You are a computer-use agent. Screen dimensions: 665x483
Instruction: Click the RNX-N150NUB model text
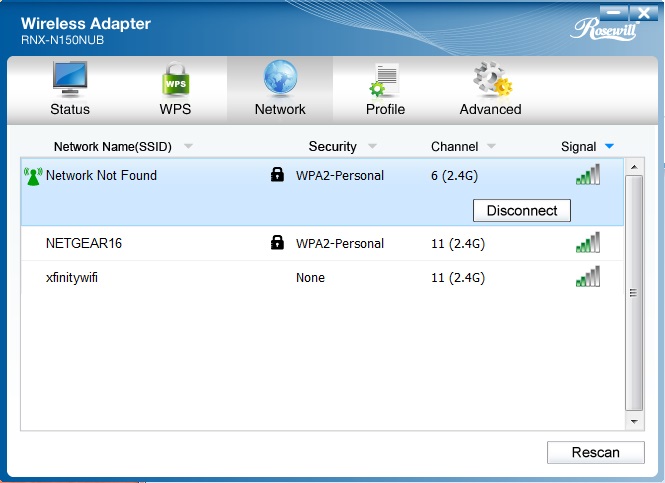click(62, 40)
